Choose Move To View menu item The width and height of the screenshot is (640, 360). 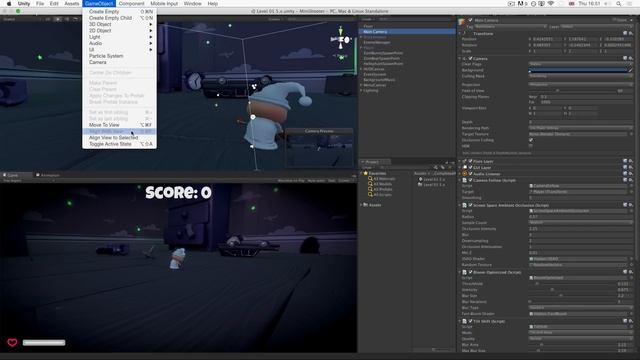click(119, 125)
